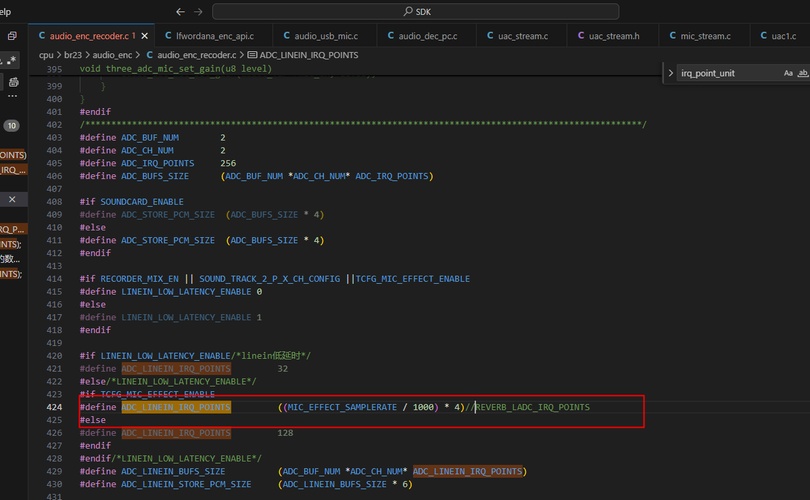Click RECORDER_MIX_EN on line 414
Image resolution: width=810 pixels, height=500 pixels.
click(x=139, y=279)
